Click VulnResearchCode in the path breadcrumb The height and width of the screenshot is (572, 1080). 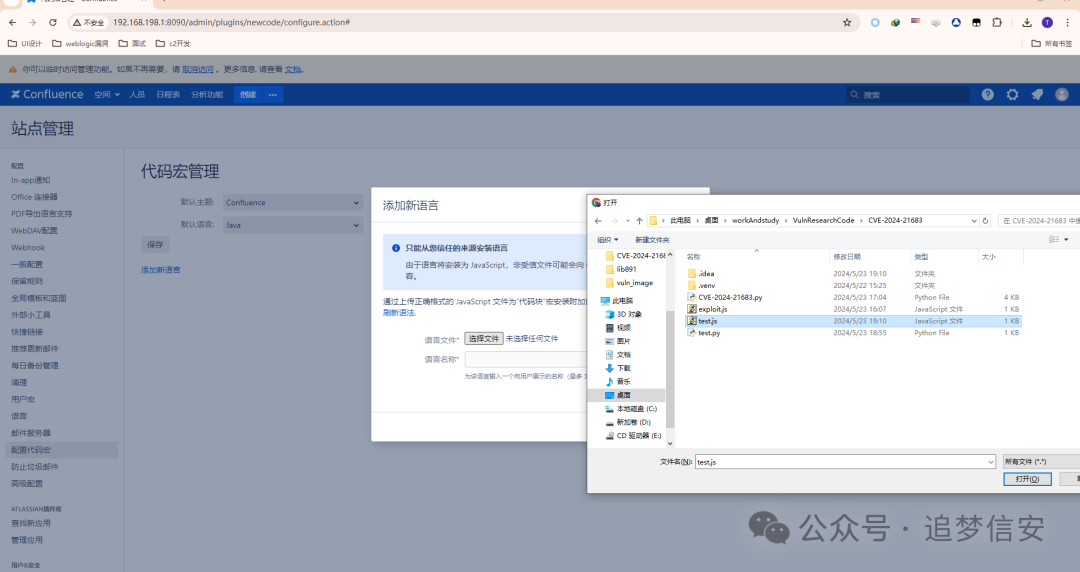(x=823, y=221)
